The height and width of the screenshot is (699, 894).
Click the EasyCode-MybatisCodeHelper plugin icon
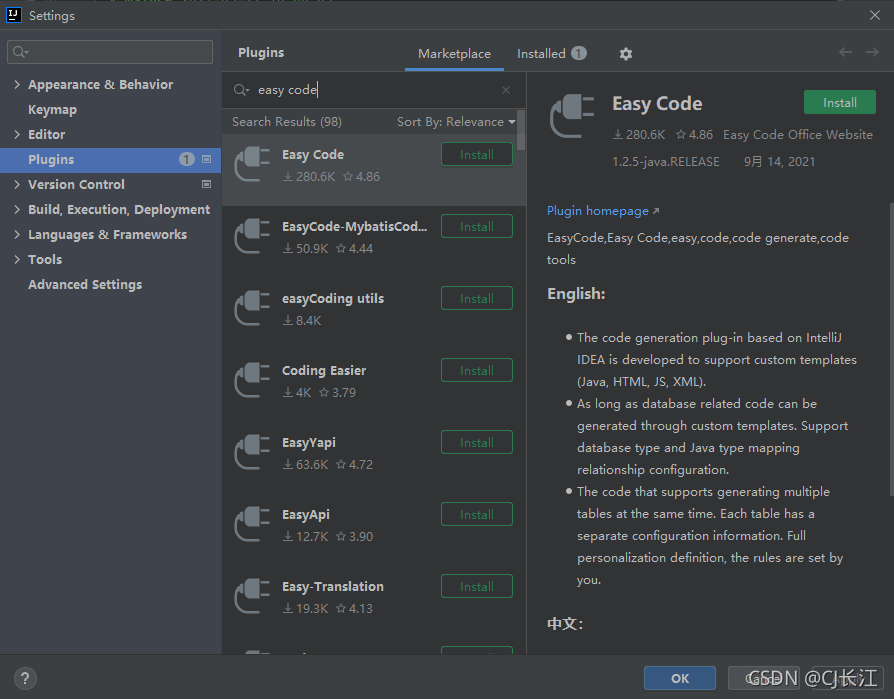point(252,236)
